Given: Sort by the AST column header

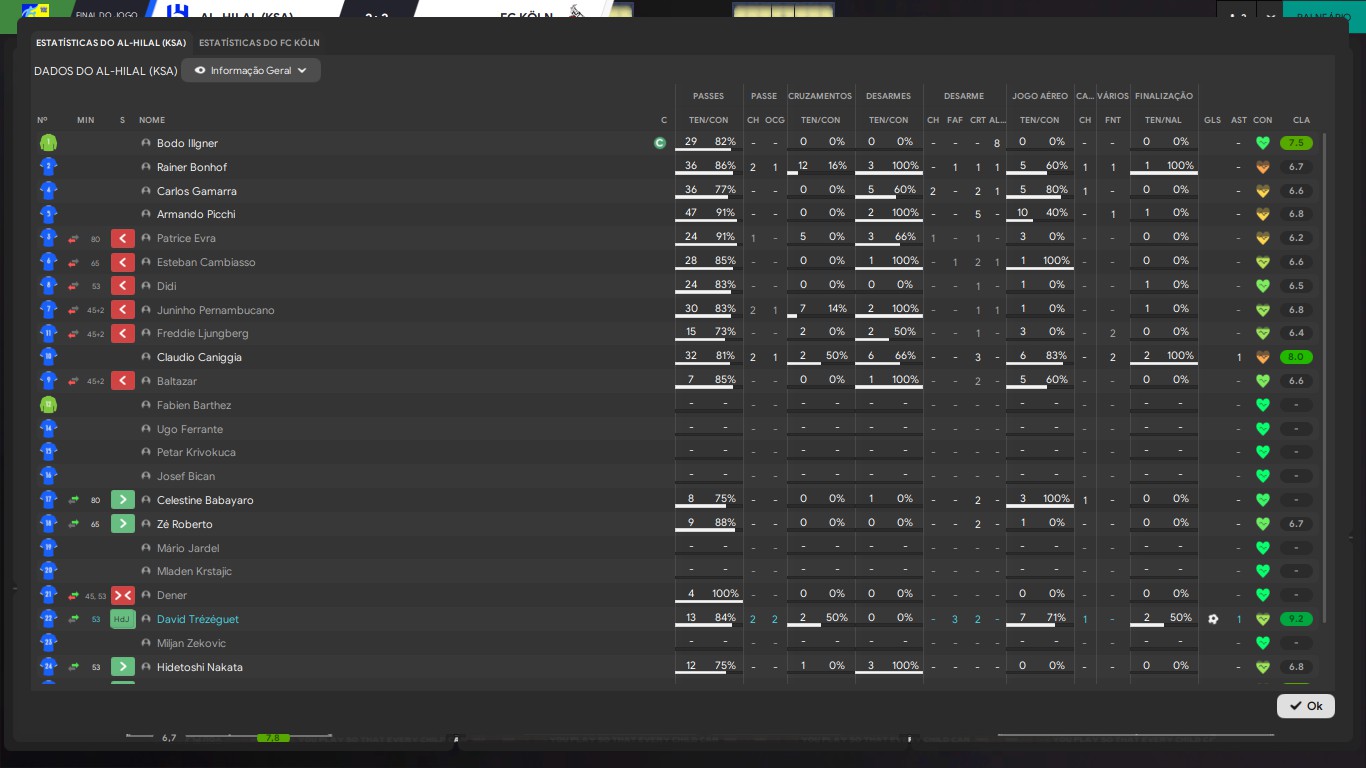Looking at the screenshot, I should pyautogui.click(x=1239, y=120).
